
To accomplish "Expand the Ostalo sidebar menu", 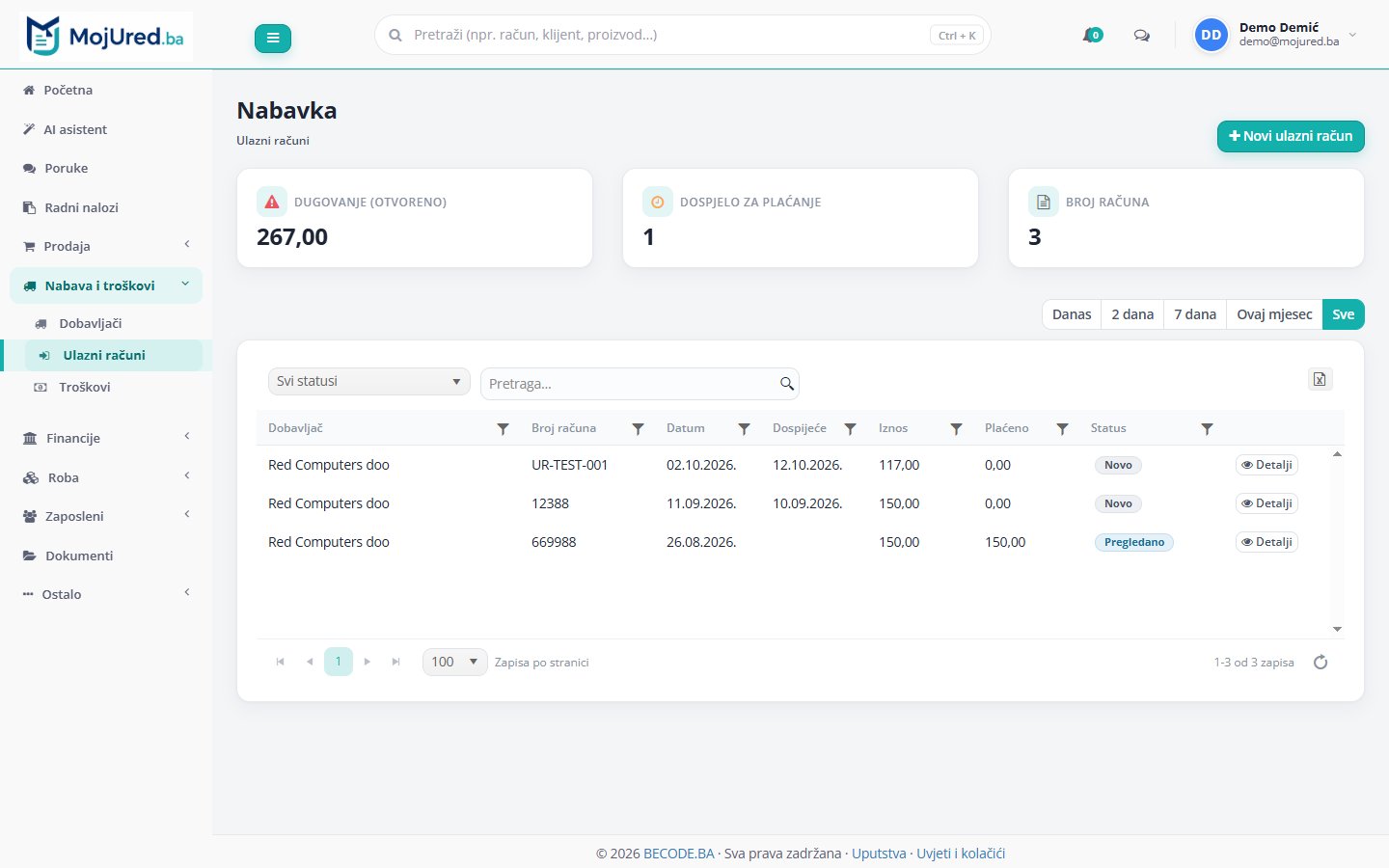I will point(106,594).
